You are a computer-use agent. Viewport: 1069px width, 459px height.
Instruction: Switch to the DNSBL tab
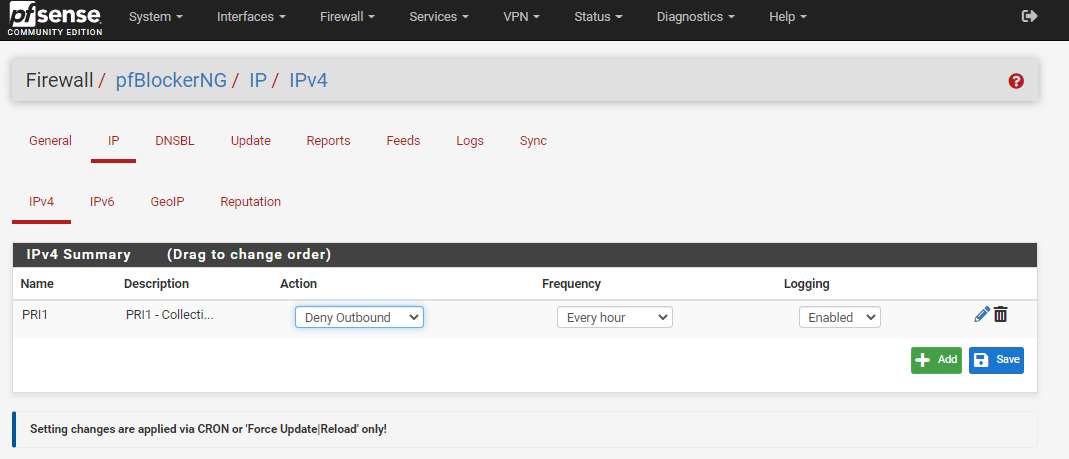pyautogui.click(x=175, y=141)
